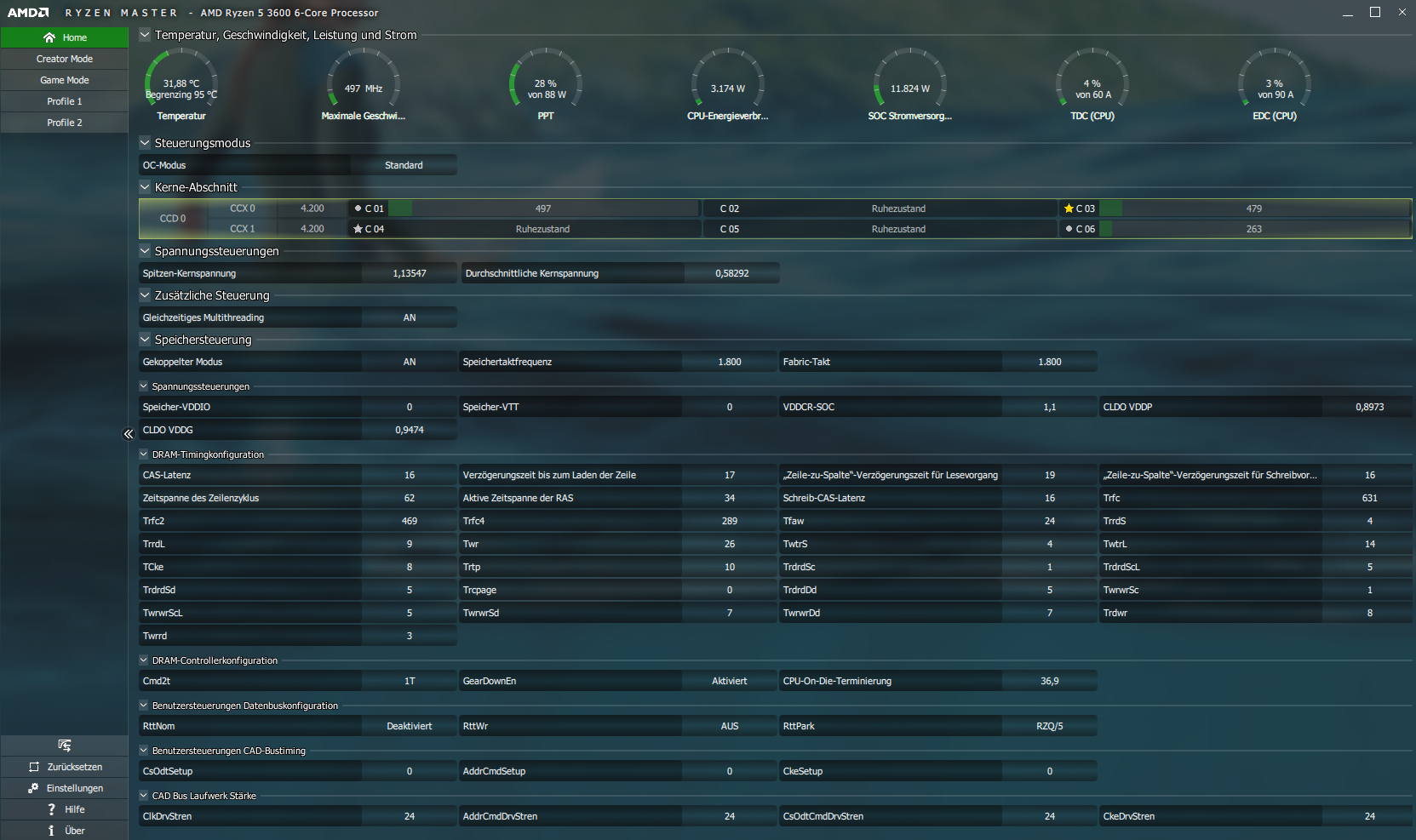Open Hilfe via the question mark icon
Viewport: 1416px width, 840px height.
coord(51,809)
